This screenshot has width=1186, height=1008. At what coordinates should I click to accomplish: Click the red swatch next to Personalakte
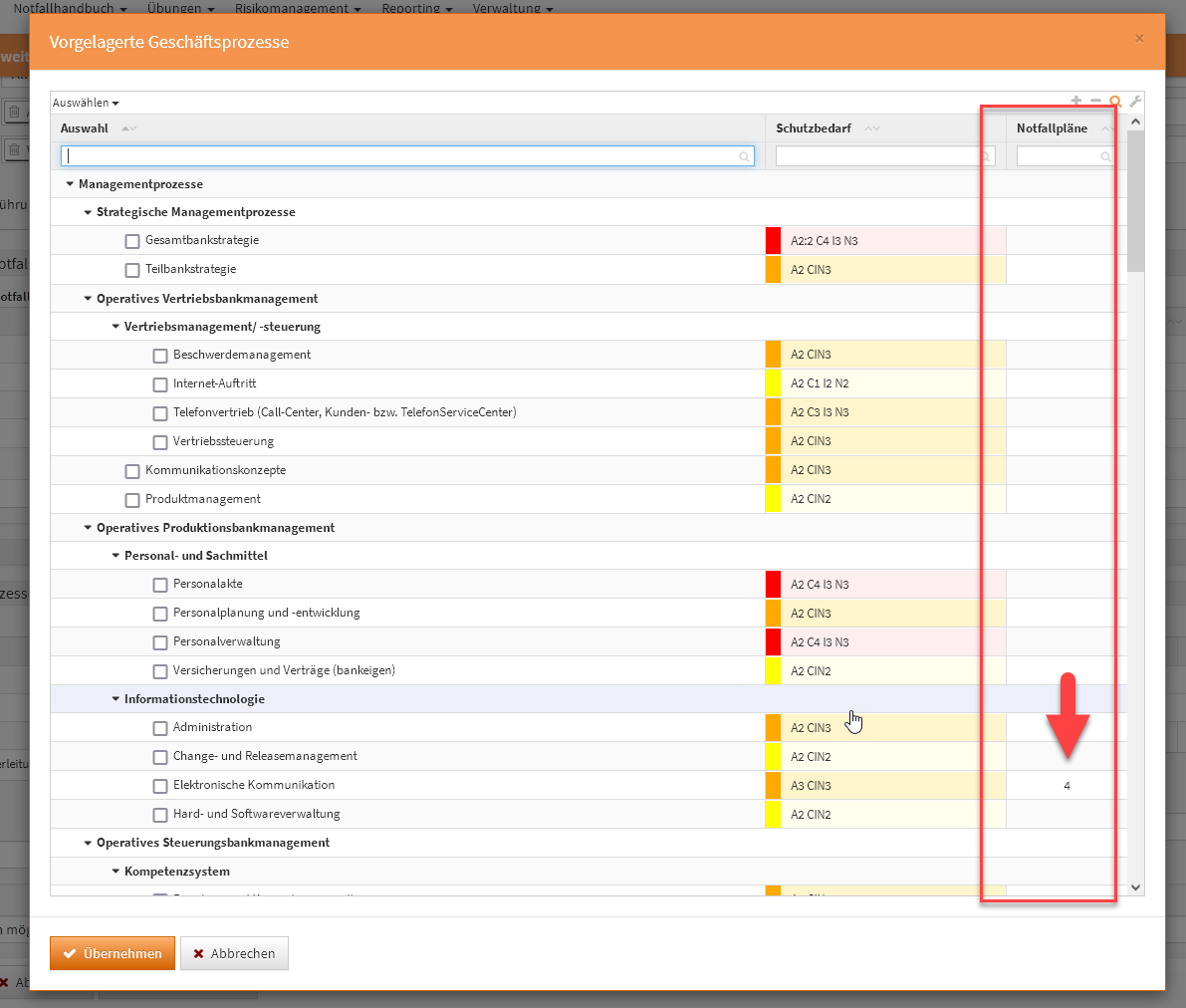[x=773, y=585]
